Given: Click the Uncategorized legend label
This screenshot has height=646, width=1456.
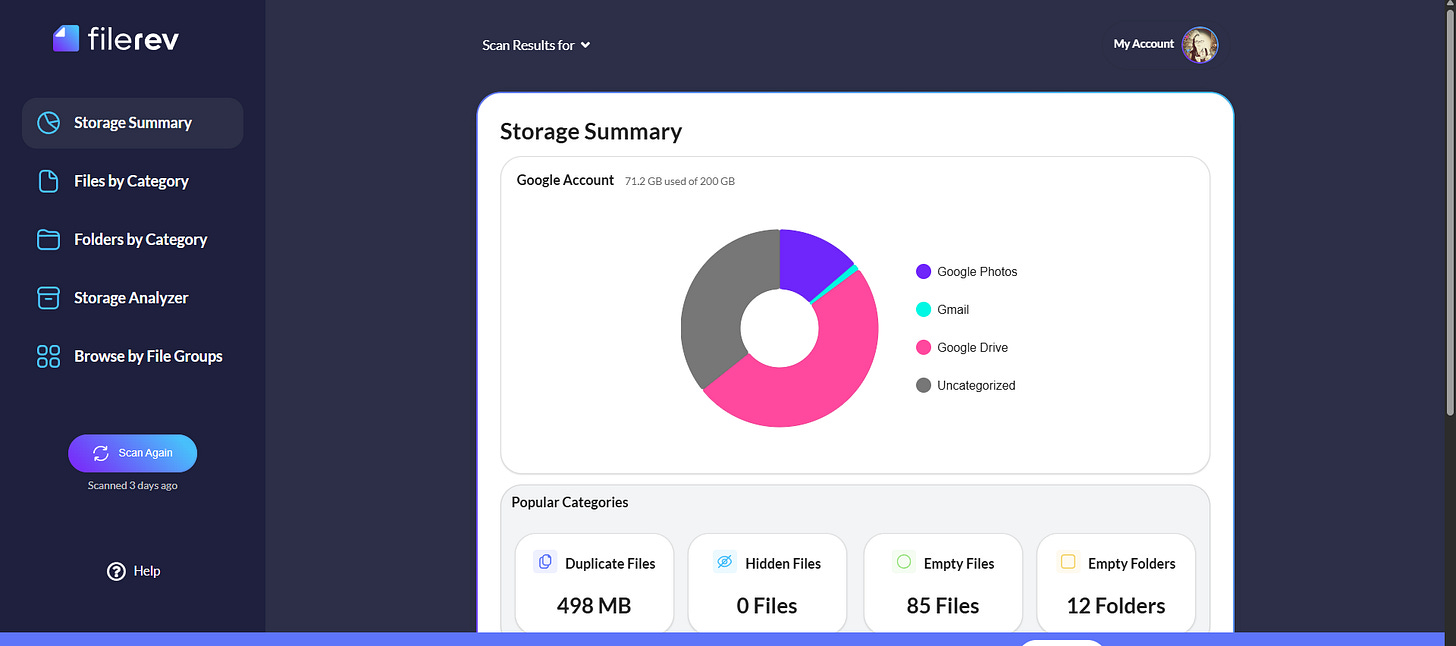Looking at the screenshot, I should pyautogui.click(x=976, y=386).
